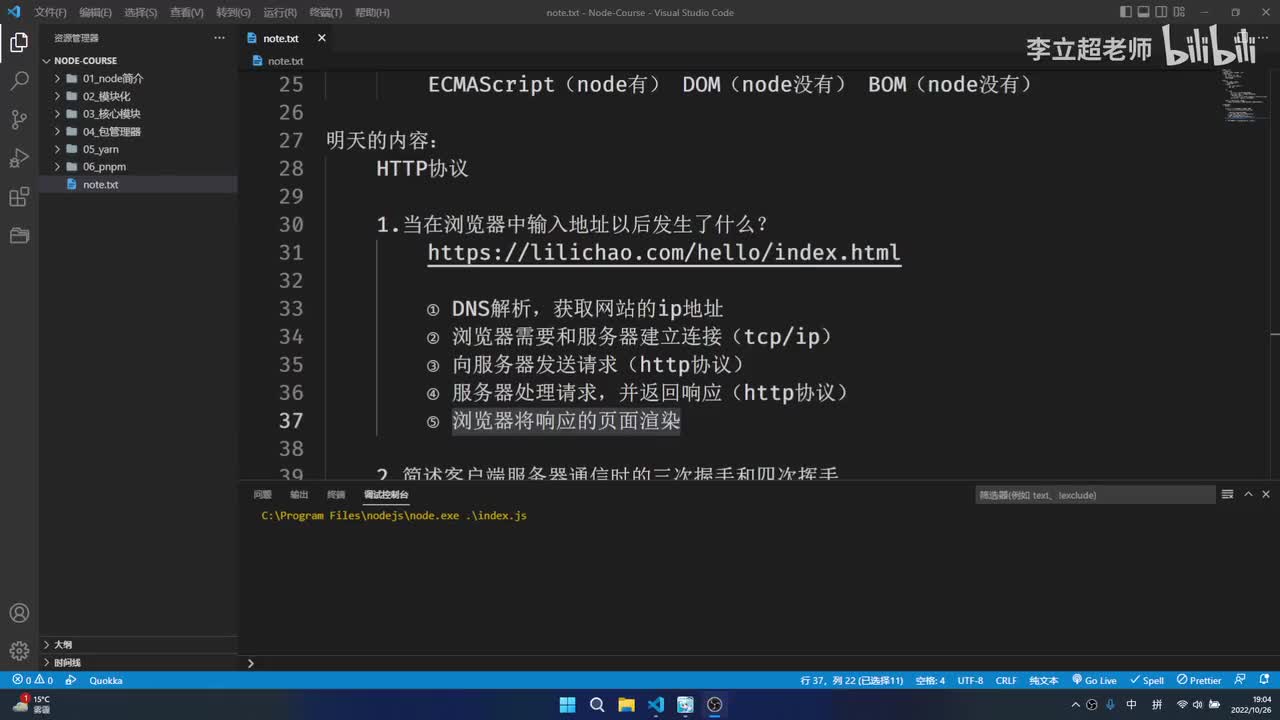Switch to the 问题 panel tab
Image resolution: width=1280 pixels, height=720 pixels.
[x=262, y=494]
